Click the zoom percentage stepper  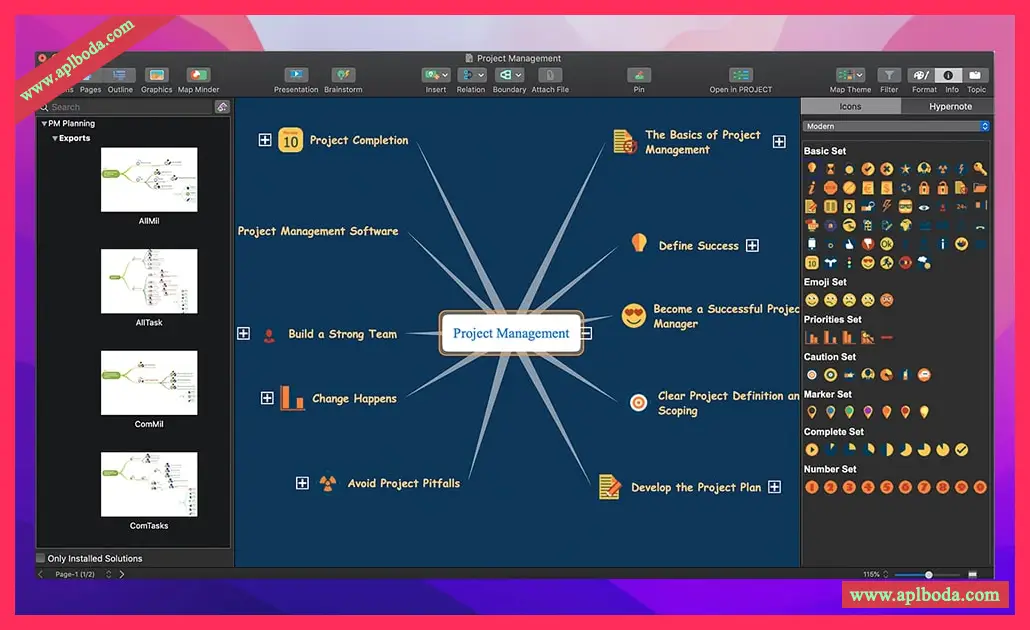pos(885,574)
